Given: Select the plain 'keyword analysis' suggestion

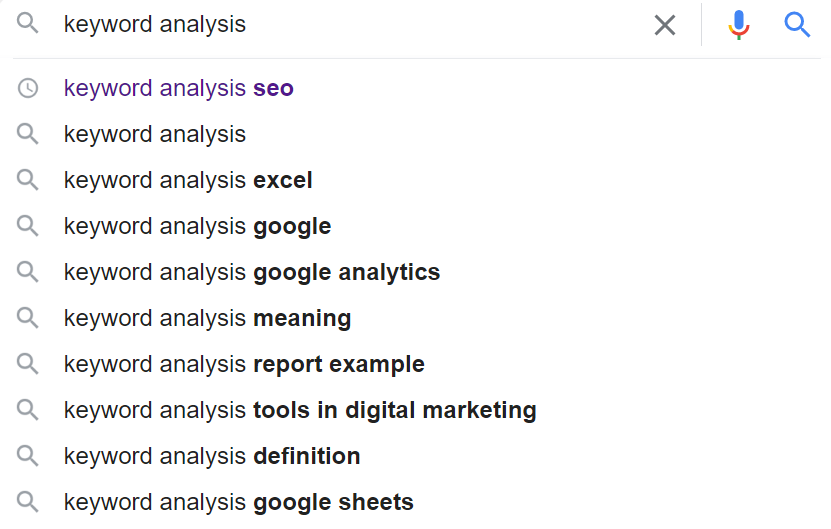Looking at the screenshot, I should (155, 134).
